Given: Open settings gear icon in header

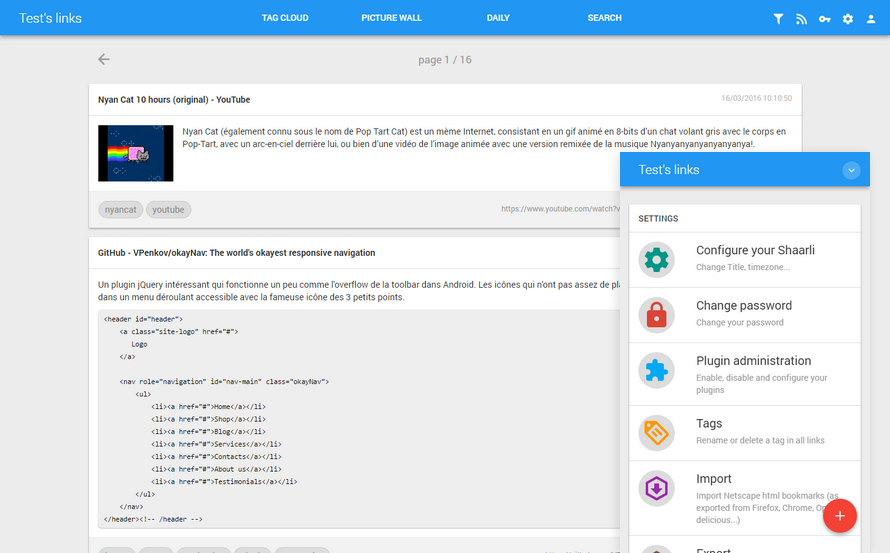Looking at the screenshot, I should click(847, 19).
